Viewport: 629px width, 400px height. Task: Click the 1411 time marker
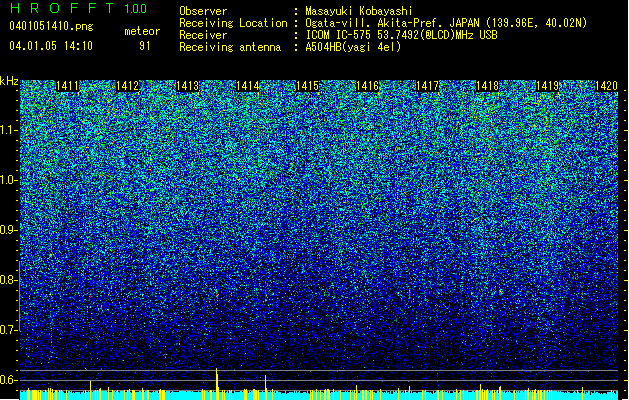[x=67, y=86]
